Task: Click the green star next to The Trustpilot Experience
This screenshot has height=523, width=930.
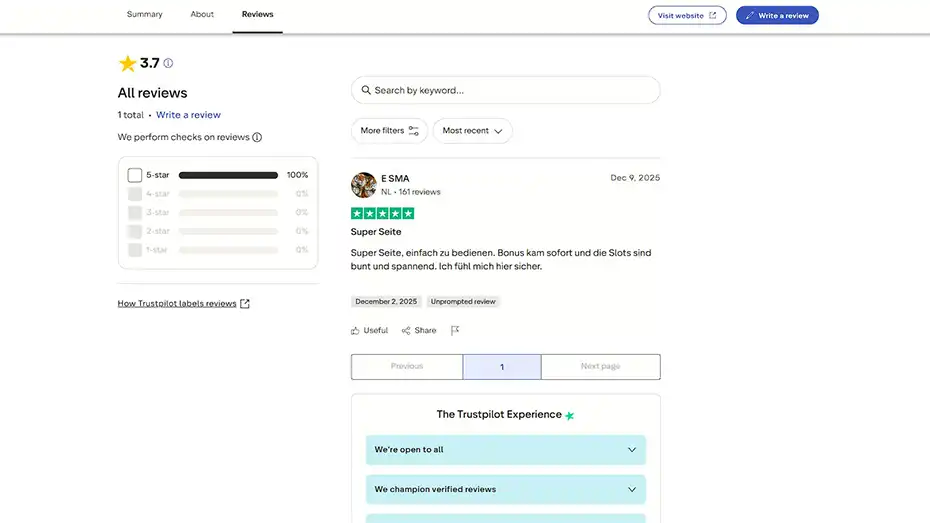Action: (569, 416)
